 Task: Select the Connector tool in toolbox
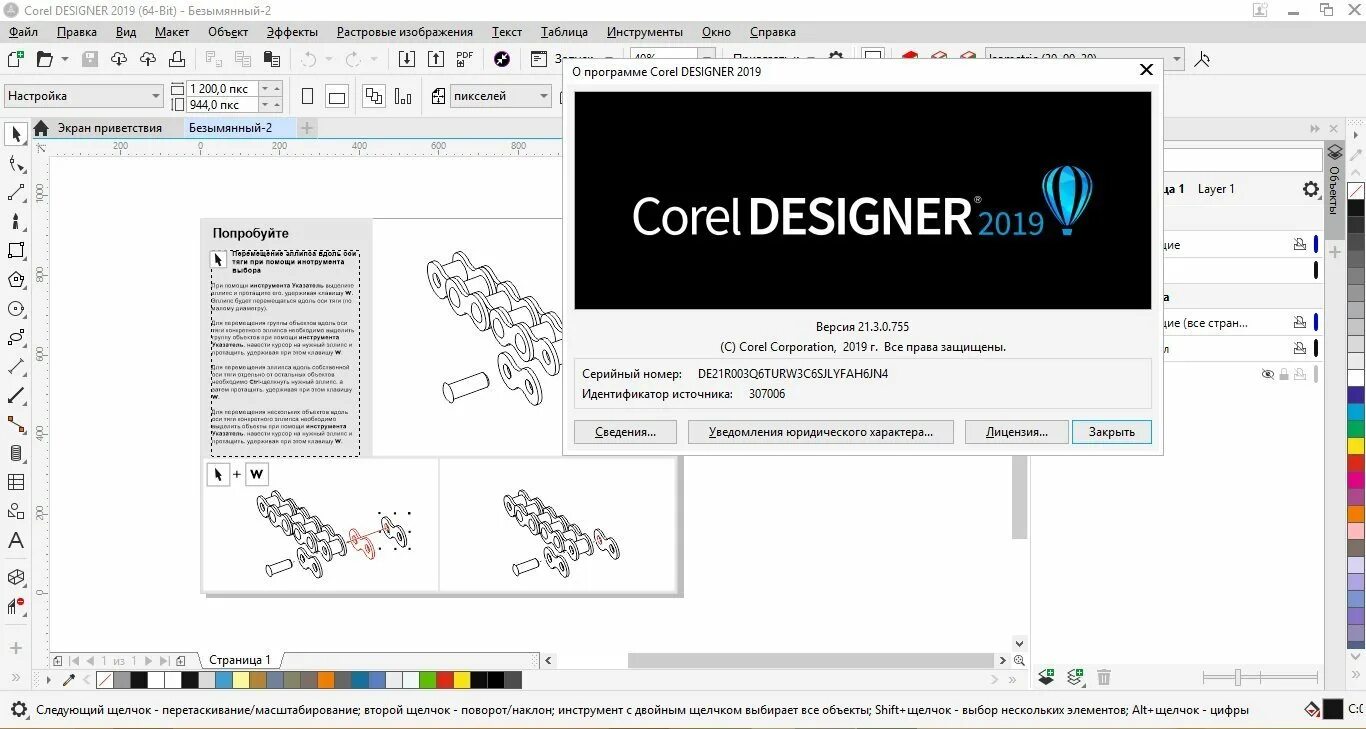(x=16, y=424)
